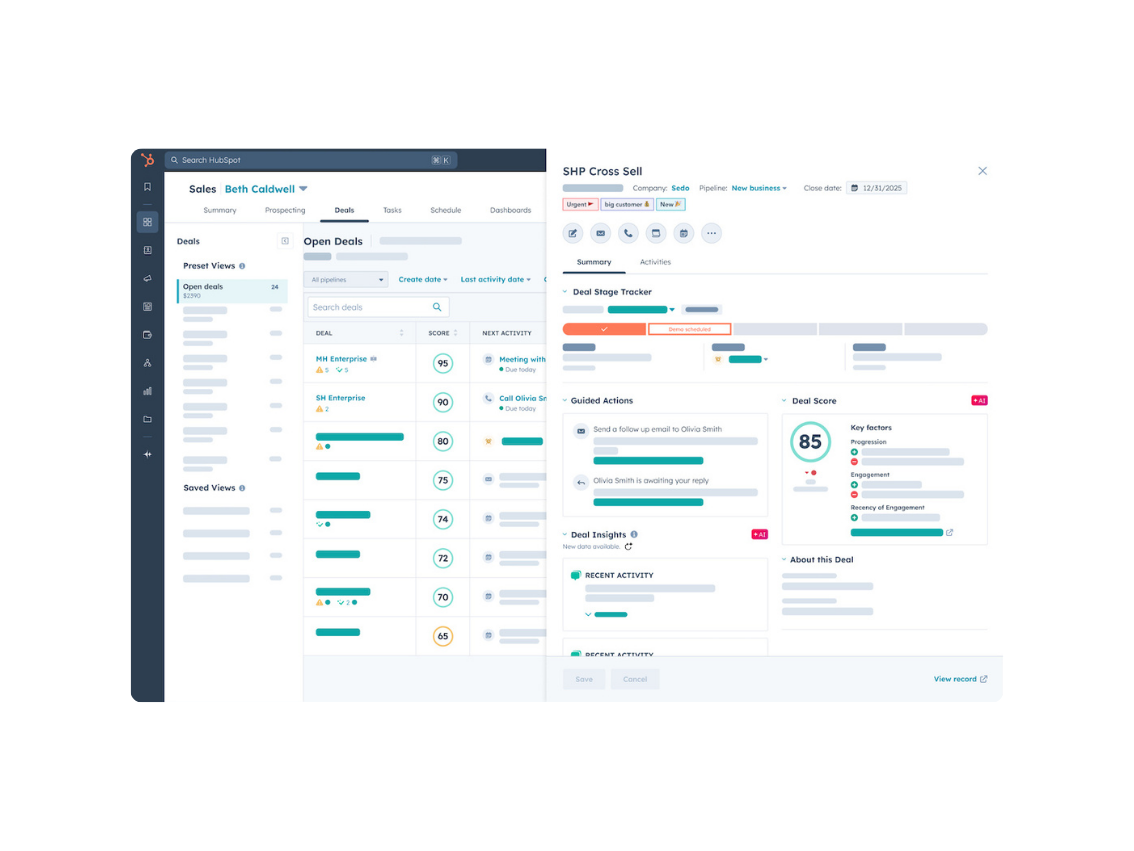Mark the Demo scheduled stage complete
This screenshot has height=851, width=1134.
pyautogui.click(x=690, y=328)
